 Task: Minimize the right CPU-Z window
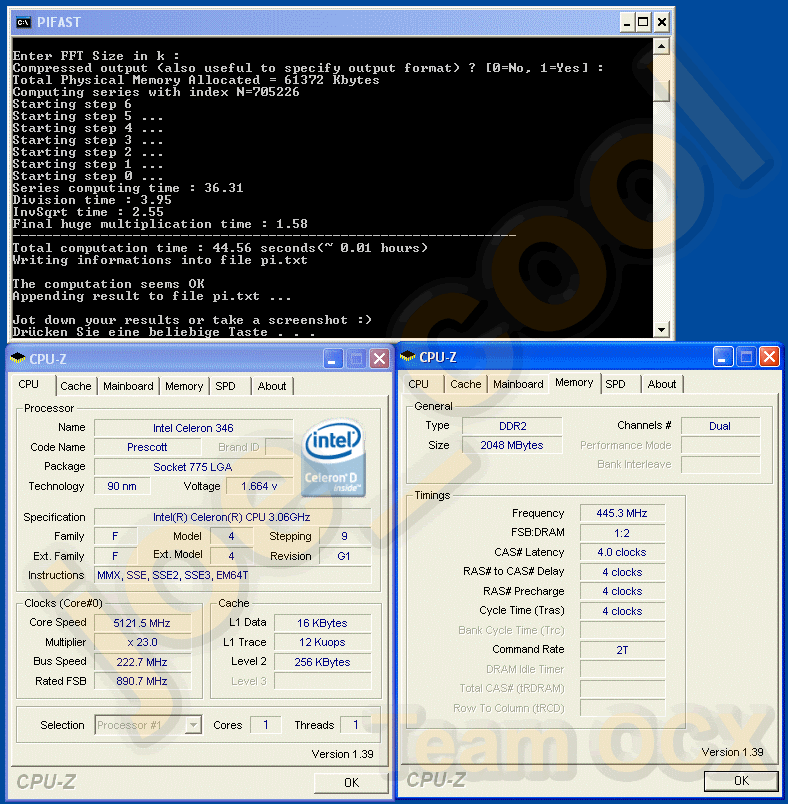722,356
